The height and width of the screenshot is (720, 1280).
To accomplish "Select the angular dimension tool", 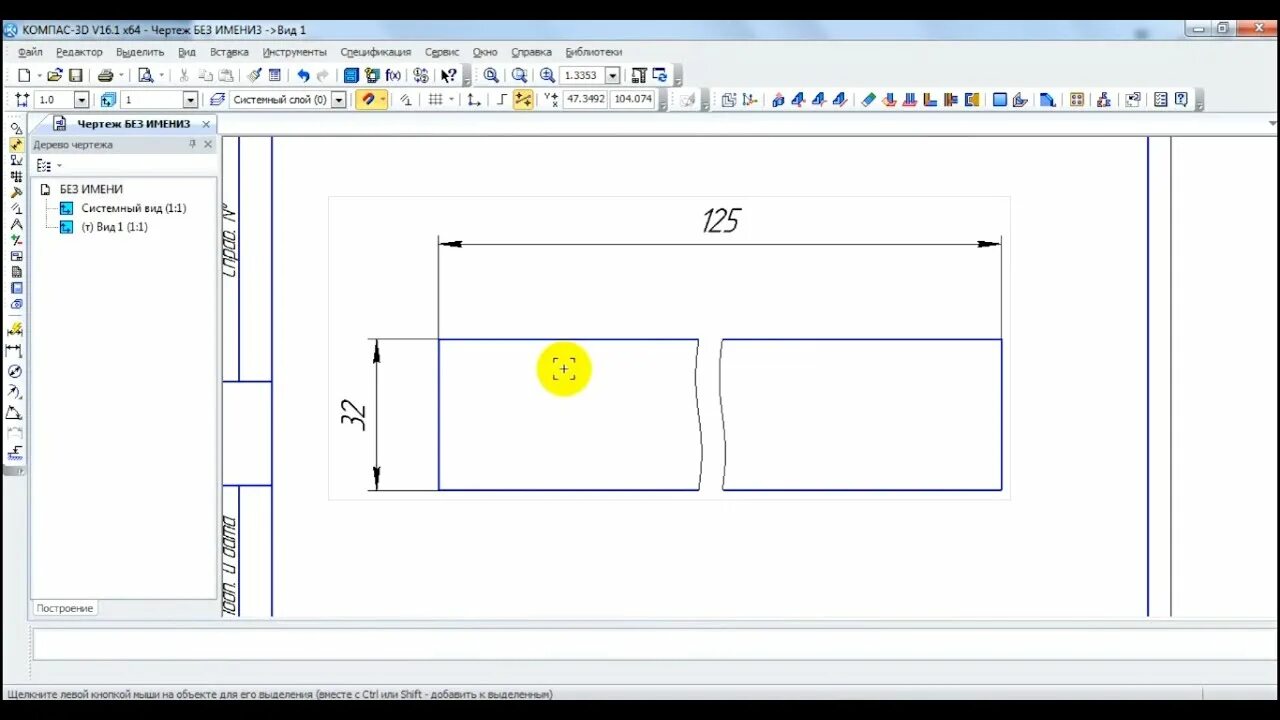I will tap(14, 413).
